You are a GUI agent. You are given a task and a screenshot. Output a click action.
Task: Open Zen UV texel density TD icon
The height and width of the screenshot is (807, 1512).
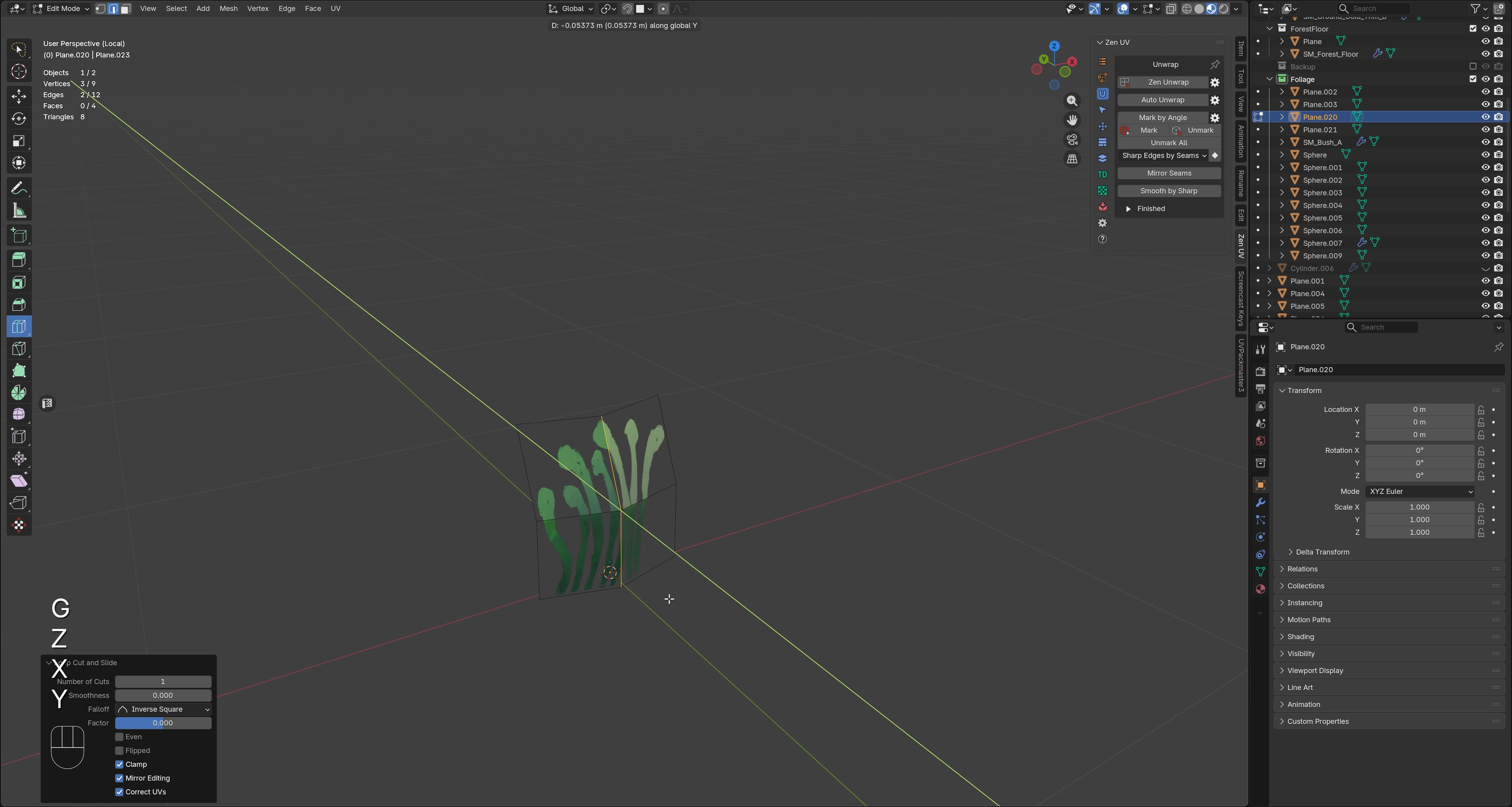click(1102, 175)
